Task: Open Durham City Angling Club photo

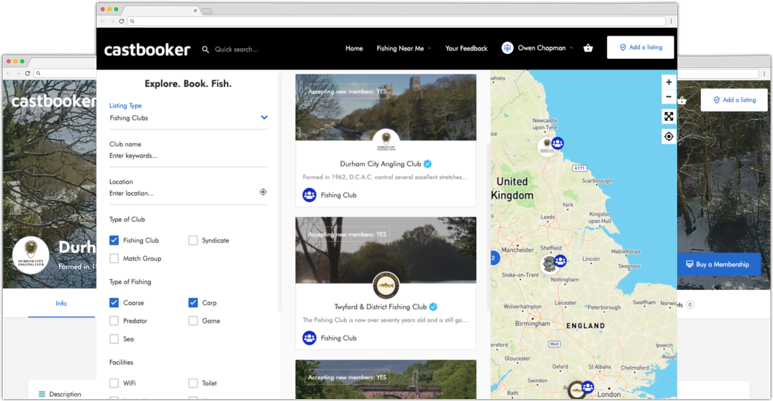Action: [x=386, y=107]
